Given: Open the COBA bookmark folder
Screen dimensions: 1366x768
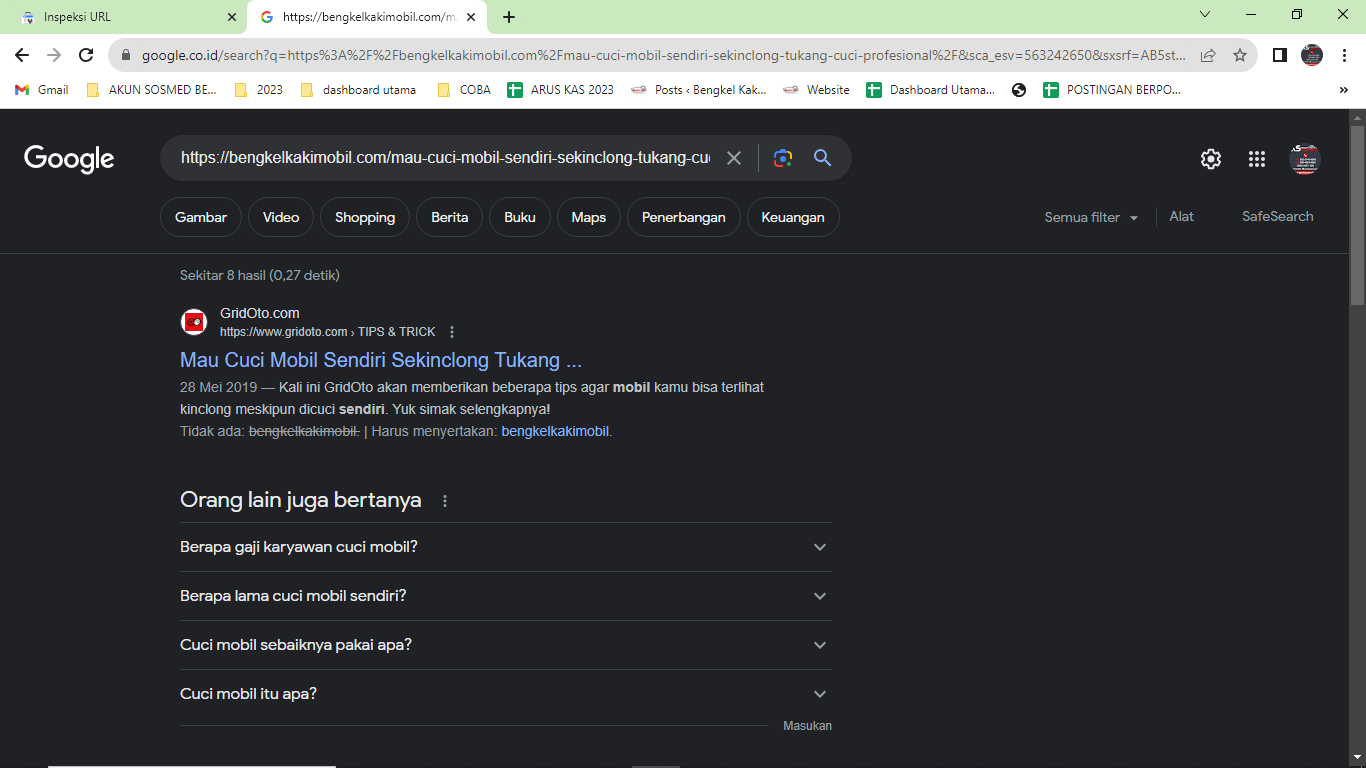Looking at the screenshot, I should [464, 90].
